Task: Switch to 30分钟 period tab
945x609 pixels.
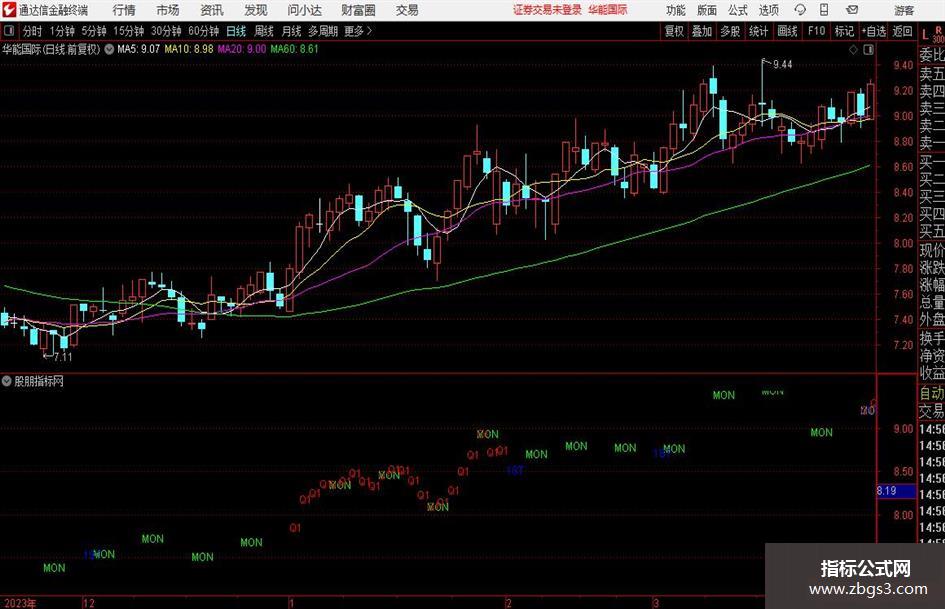Action: pyautogui.click(x=166, y=31)
